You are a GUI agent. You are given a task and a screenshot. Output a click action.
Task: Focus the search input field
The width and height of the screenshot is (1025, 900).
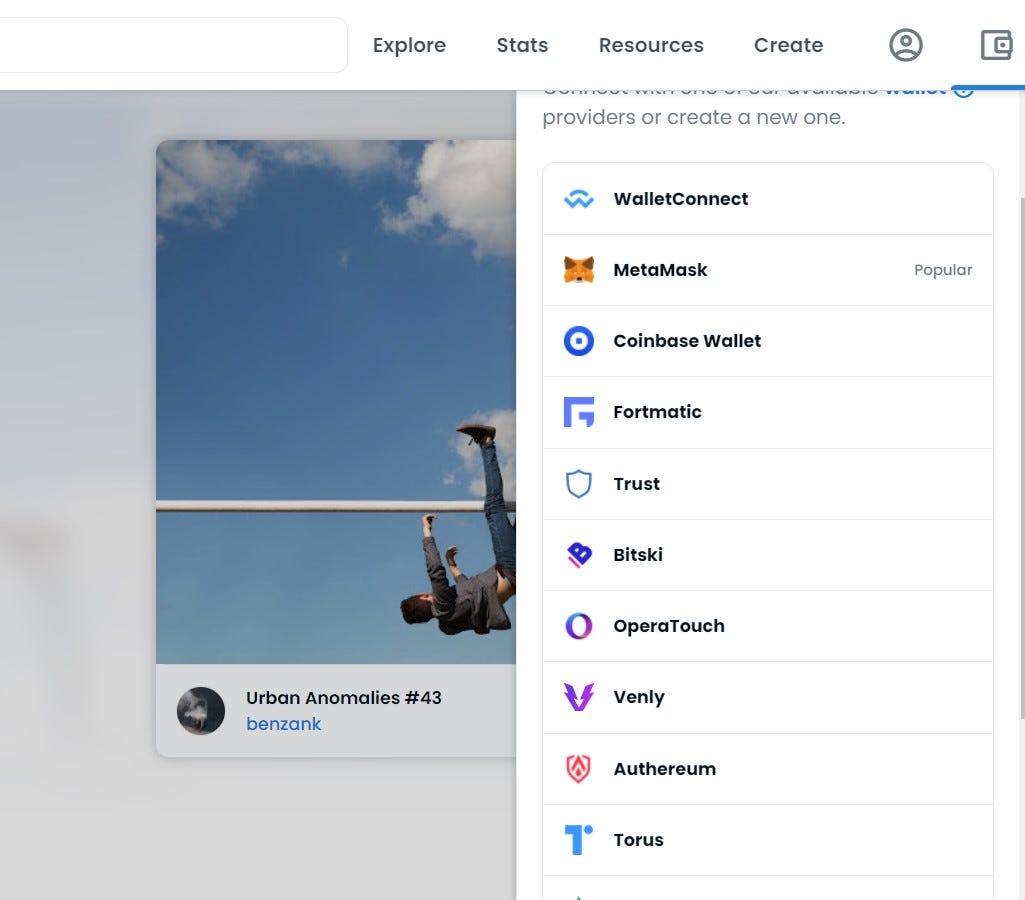click(x=173, y=45)
